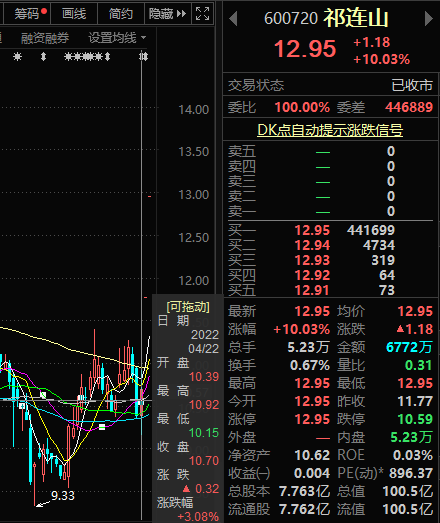Screen dimensions: 440x523
Task: Open the 筹码 chip distribution button
Action: (x=27, y=14)
